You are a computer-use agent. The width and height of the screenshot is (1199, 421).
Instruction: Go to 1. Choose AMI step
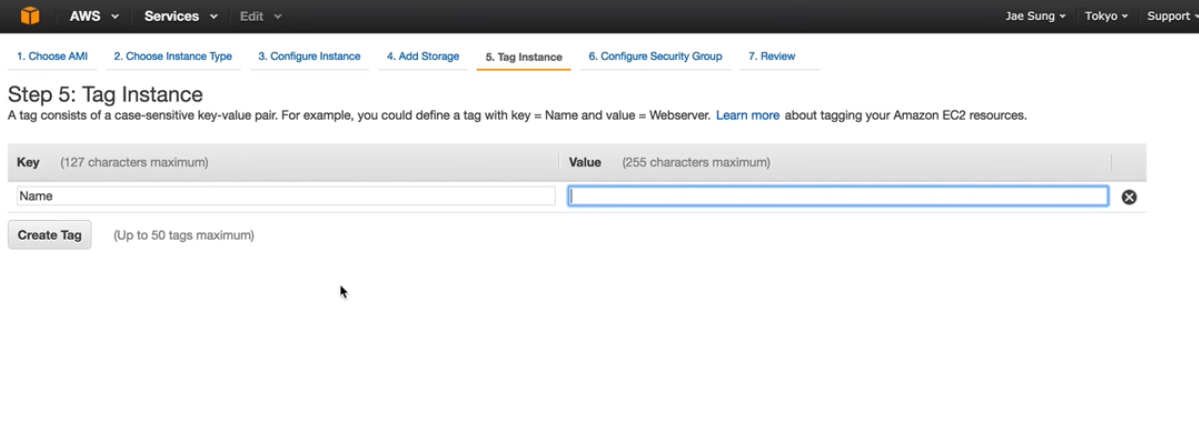point(52,57)
